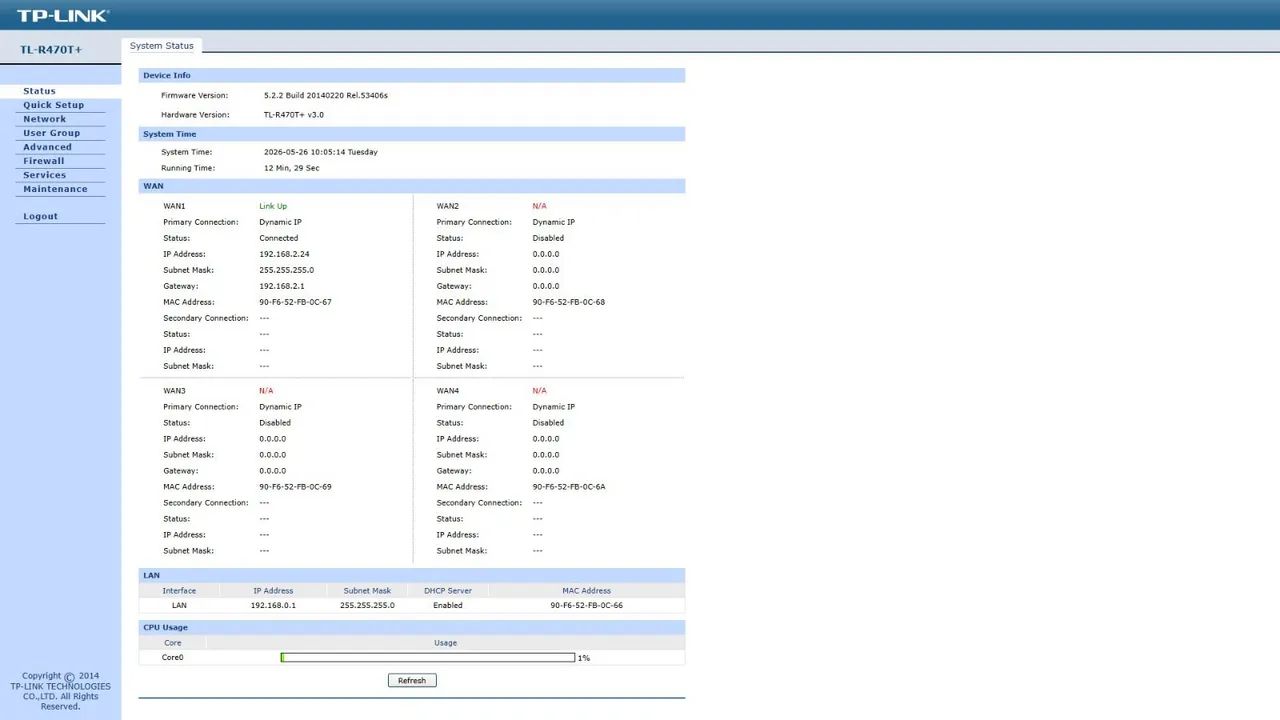Click the Core0 row label
The image size is (1280, 720).
click(x=173, y=658)
